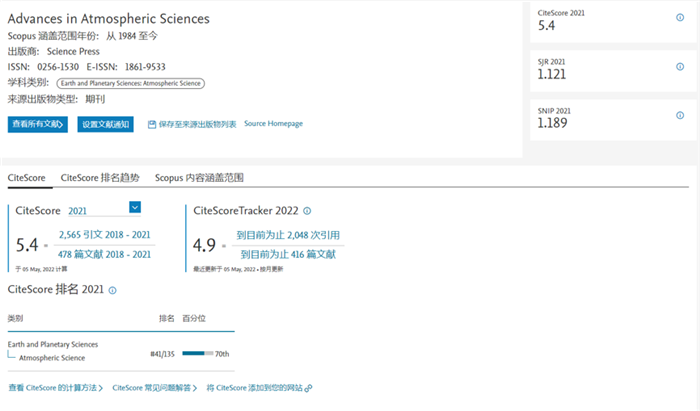This screenshot has height=411, width=700.
Task: Click info icon next to CiteScoreTracker 2022
Action: click(307, 211)
